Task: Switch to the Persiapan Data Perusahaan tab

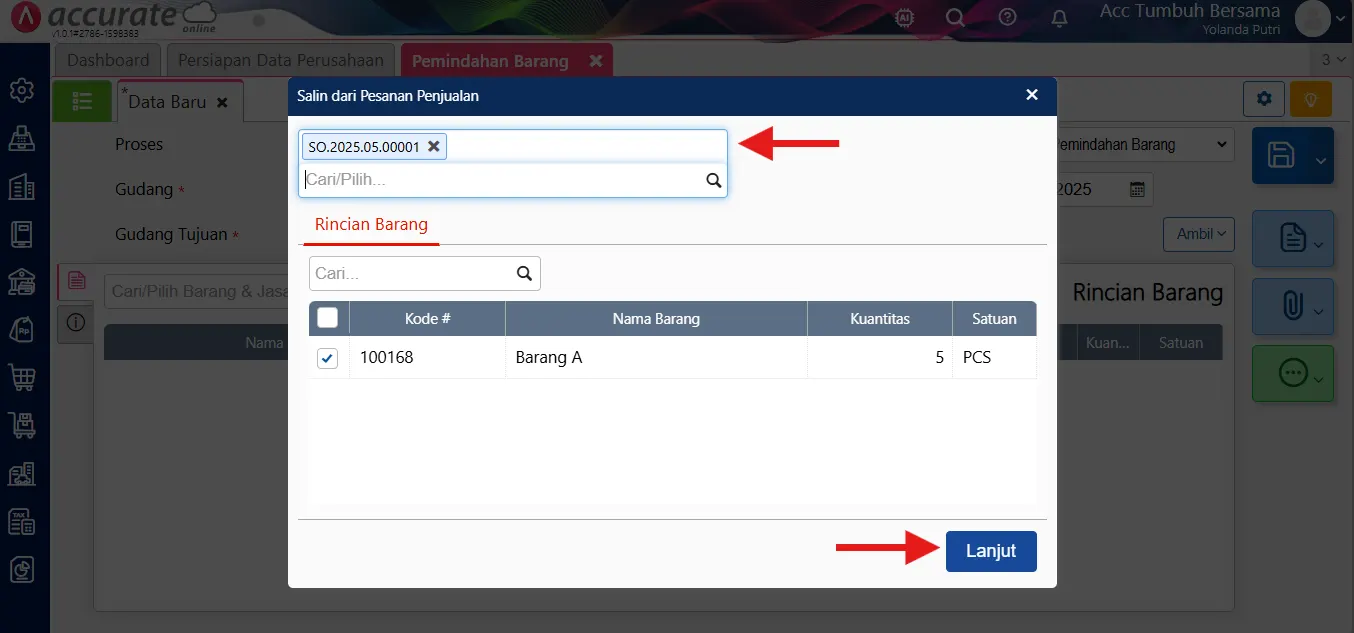Action: coord(280,60)
